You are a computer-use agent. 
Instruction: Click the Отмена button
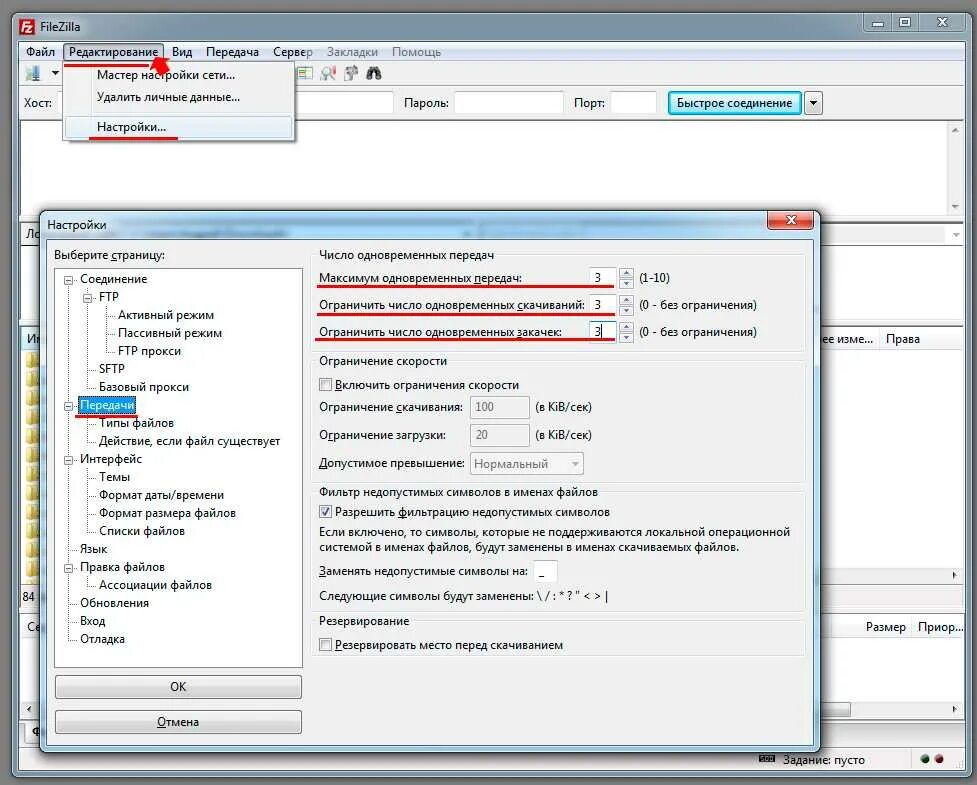point(178,721)
